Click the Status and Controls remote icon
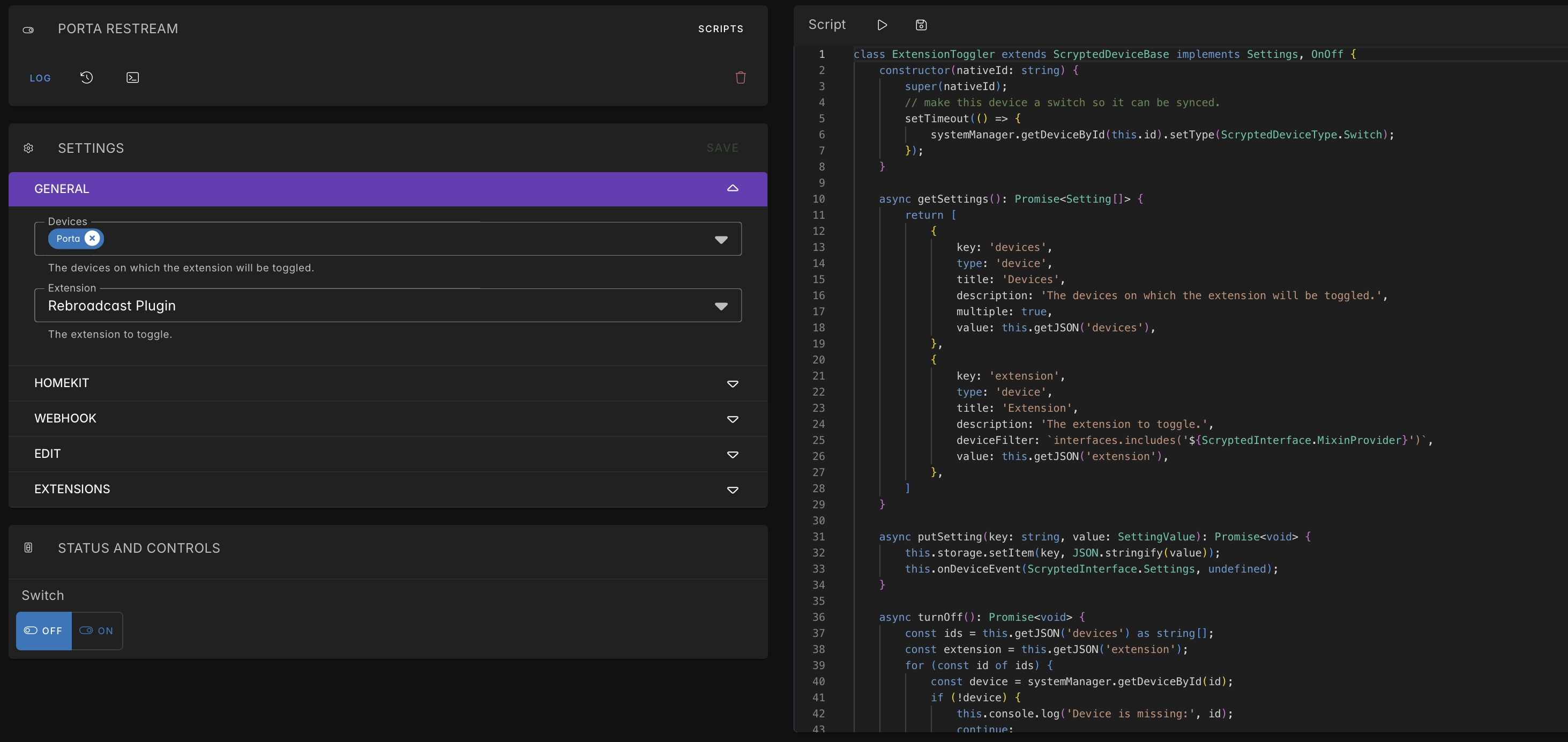This screenshot has width=1568, height=742. pos(28,548)
